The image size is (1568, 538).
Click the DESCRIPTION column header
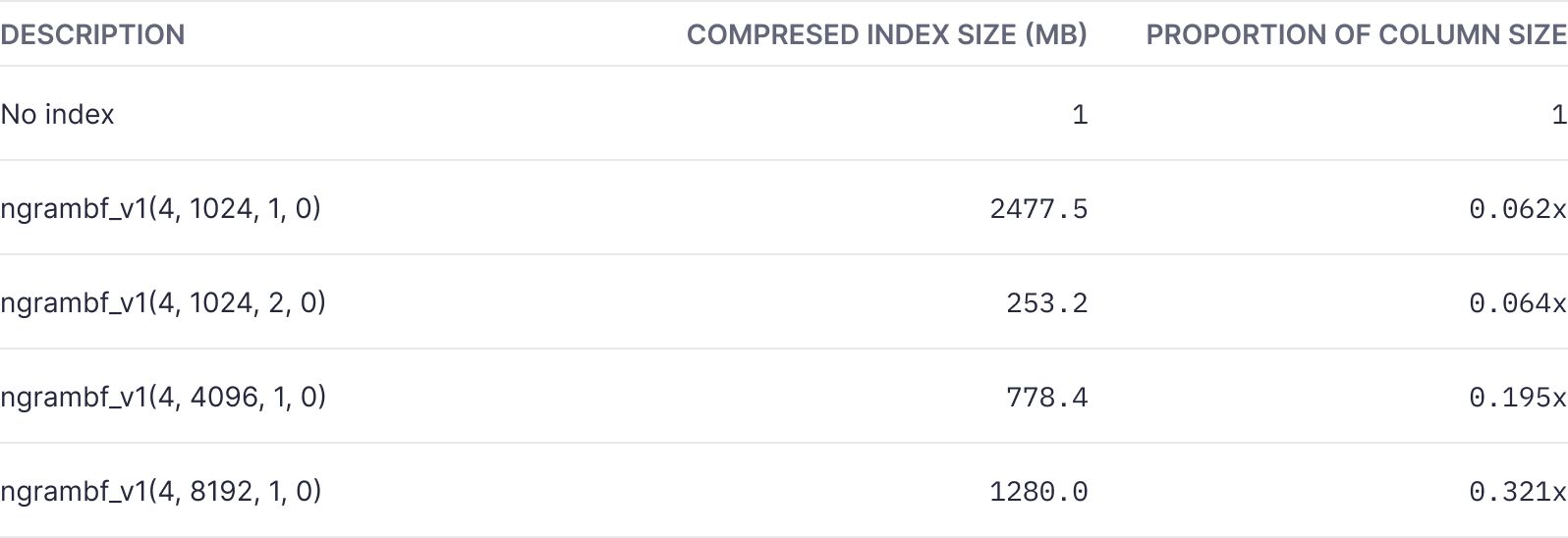click(92, 34)
